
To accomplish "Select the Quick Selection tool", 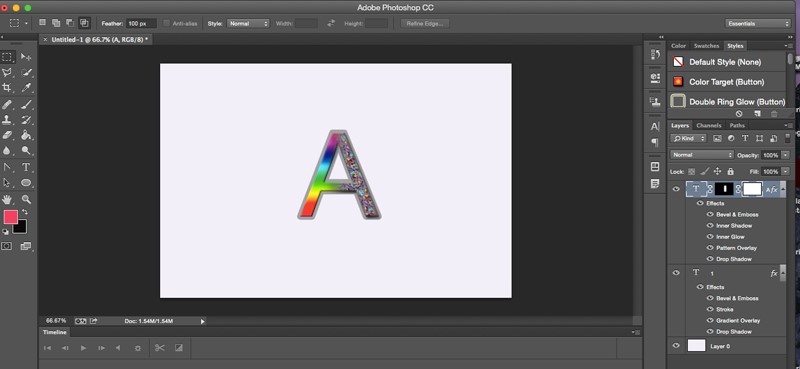I will click(26, 72).
